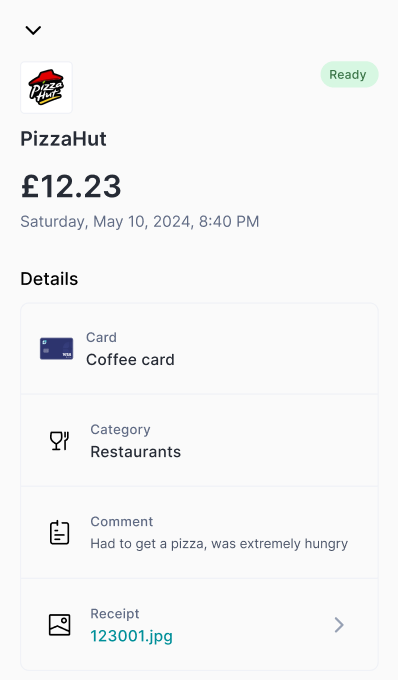Viewport: 398px width, 680px height.
Task: Click the £12.23 transaction amount
Action: click(x=71, y=186)
